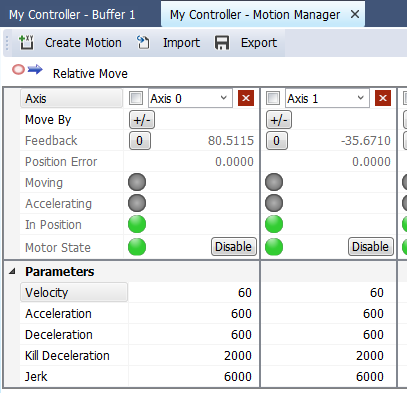The width and height of the screenshot is (407, 393).
Task: Collapse the Parameters section
Action: [x=12, y=271]
